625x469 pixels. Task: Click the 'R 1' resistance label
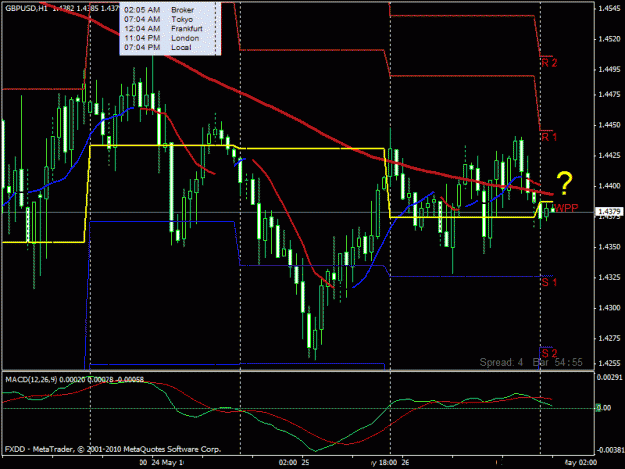coord(549,137)
